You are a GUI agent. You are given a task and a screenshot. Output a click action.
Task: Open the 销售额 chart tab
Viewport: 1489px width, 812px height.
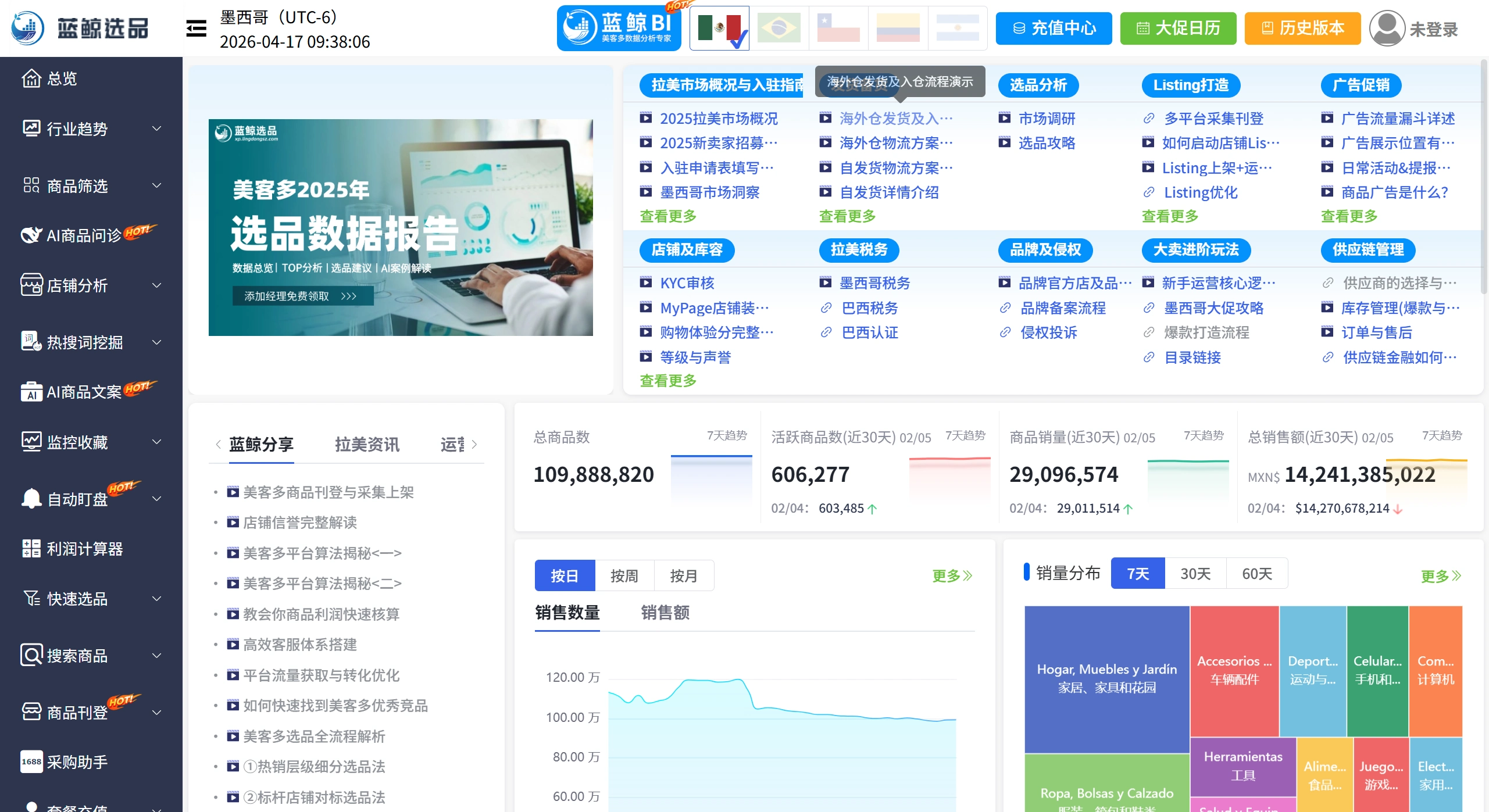click(665, 613)
